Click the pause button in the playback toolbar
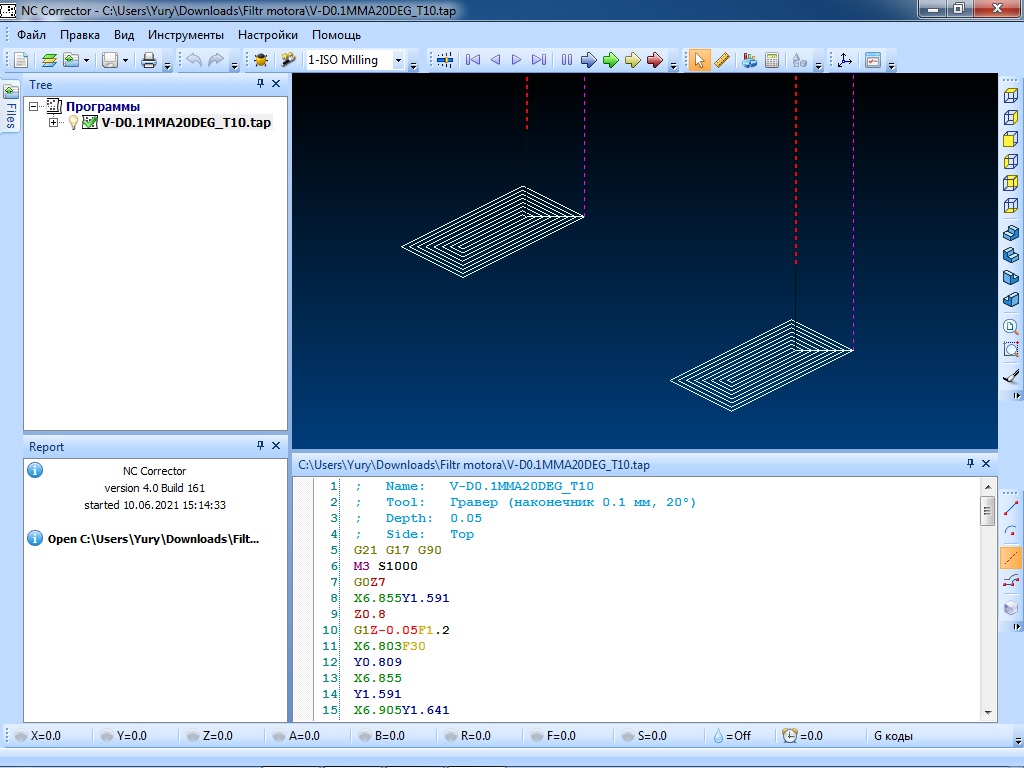The image size is (1024, 768). (x=567, y=60)
